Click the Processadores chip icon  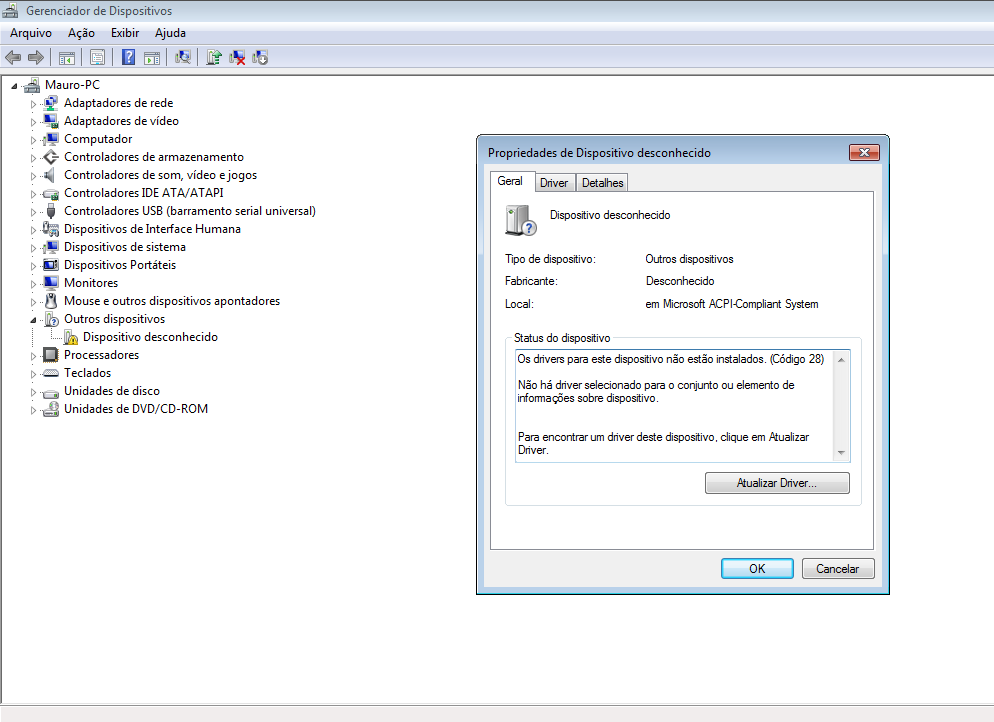(x=51, y=355)
